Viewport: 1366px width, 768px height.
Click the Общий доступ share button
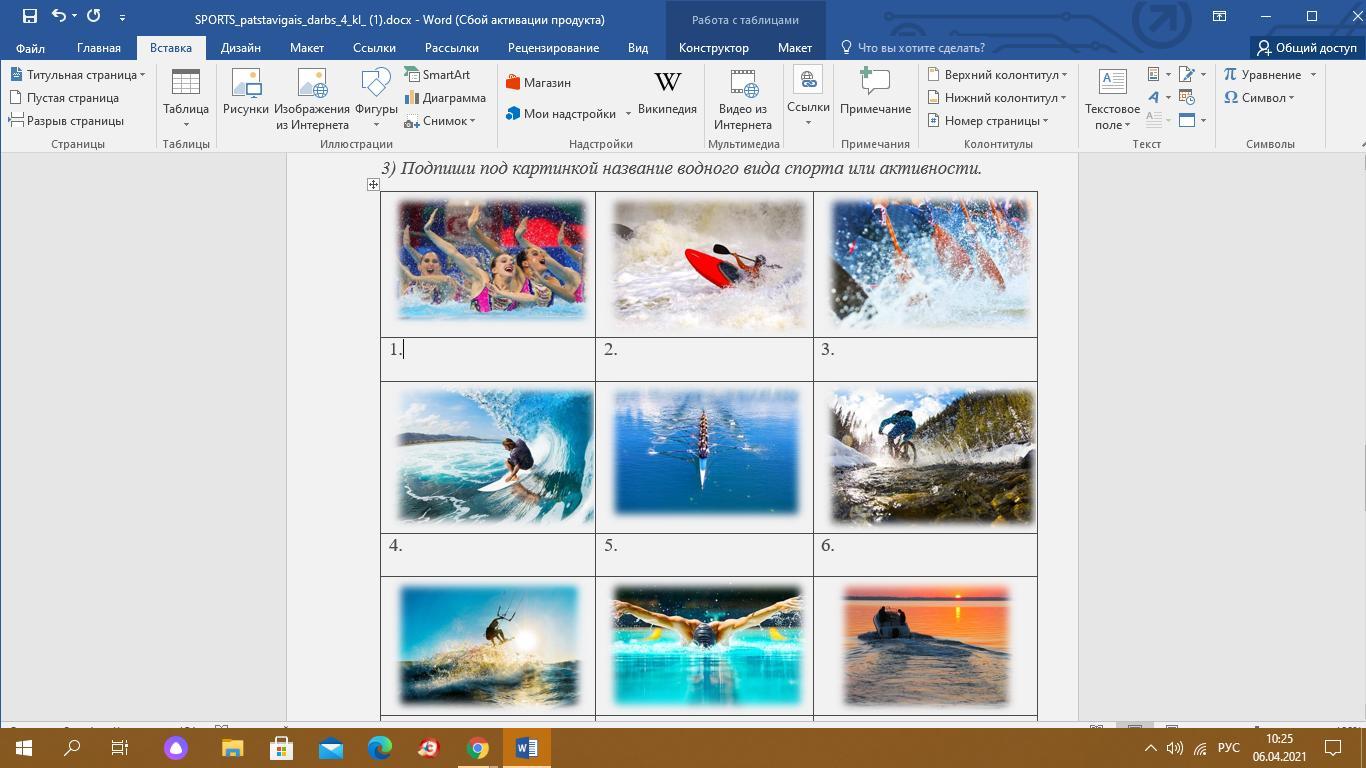click(1306, 48)
